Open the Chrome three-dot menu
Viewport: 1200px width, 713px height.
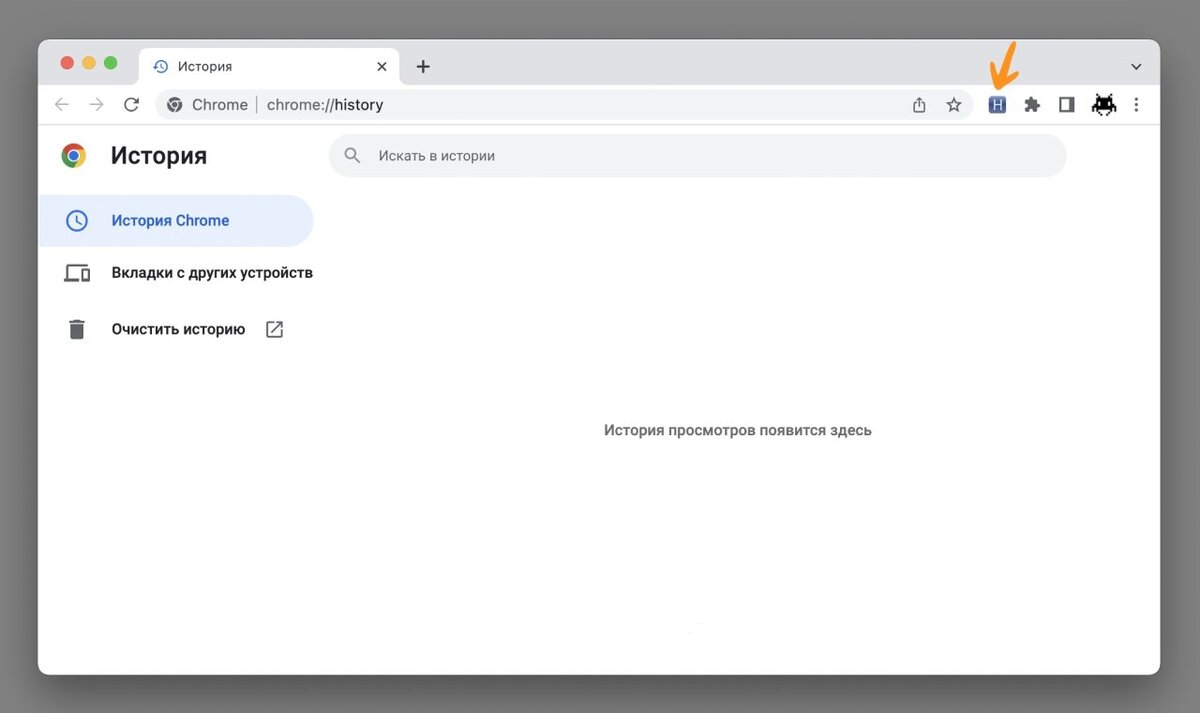tap(1136, 104)
